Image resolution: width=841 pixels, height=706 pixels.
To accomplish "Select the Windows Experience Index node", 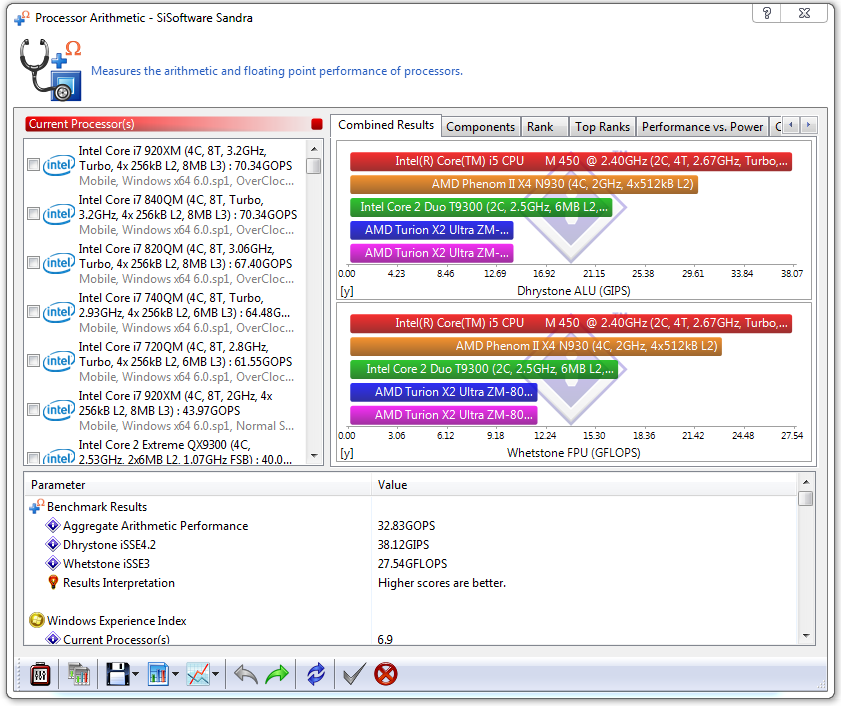I will (116, 621).
